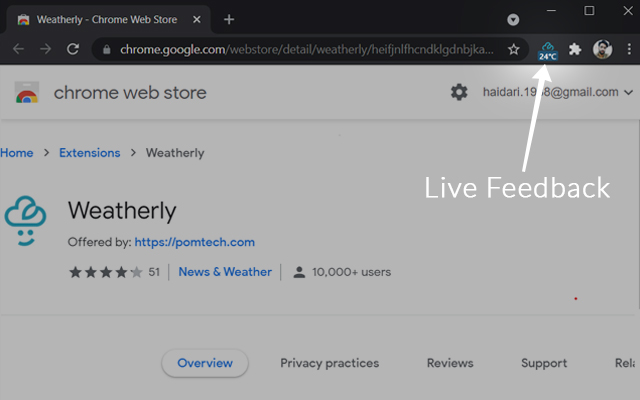
Task: Go to the News & Weather category
Action: [x=225, y=272]
